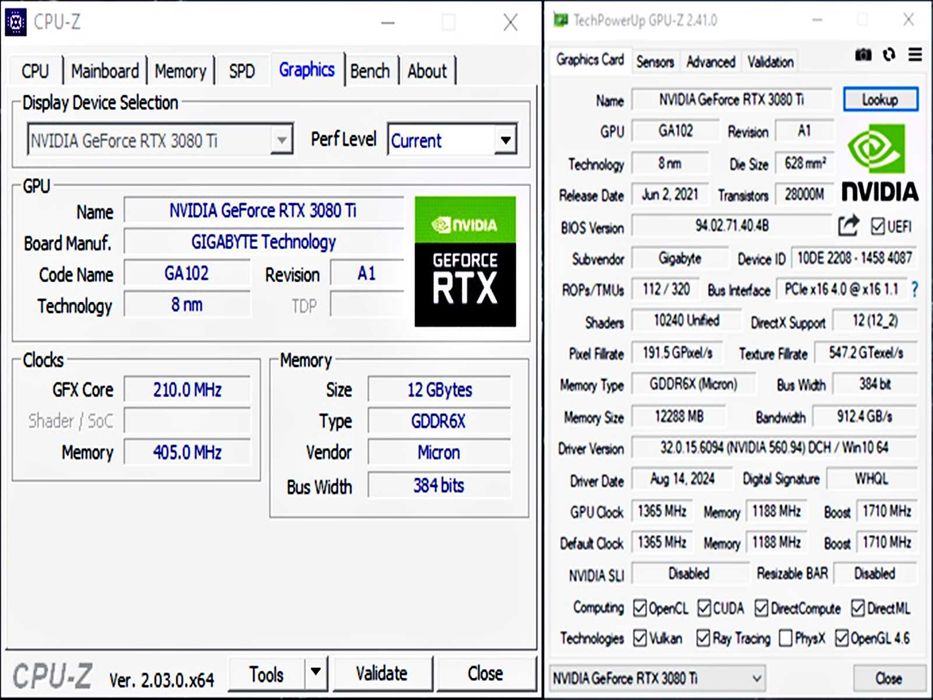
Task: Click the Pixel Fillrate 191.5 GPixel/s field
Action: pyautogui.click(x=677, y=353)
